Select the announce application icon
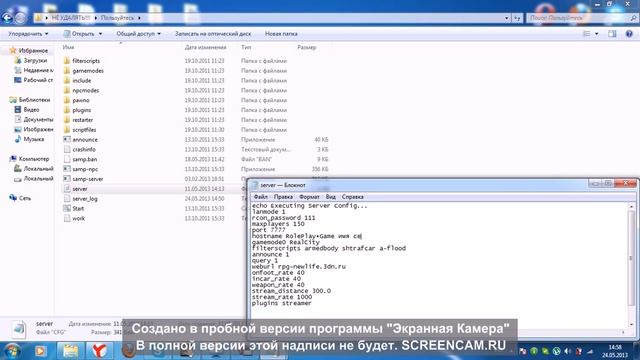Viewport: 640px width, 360px height. click(67, 139)
